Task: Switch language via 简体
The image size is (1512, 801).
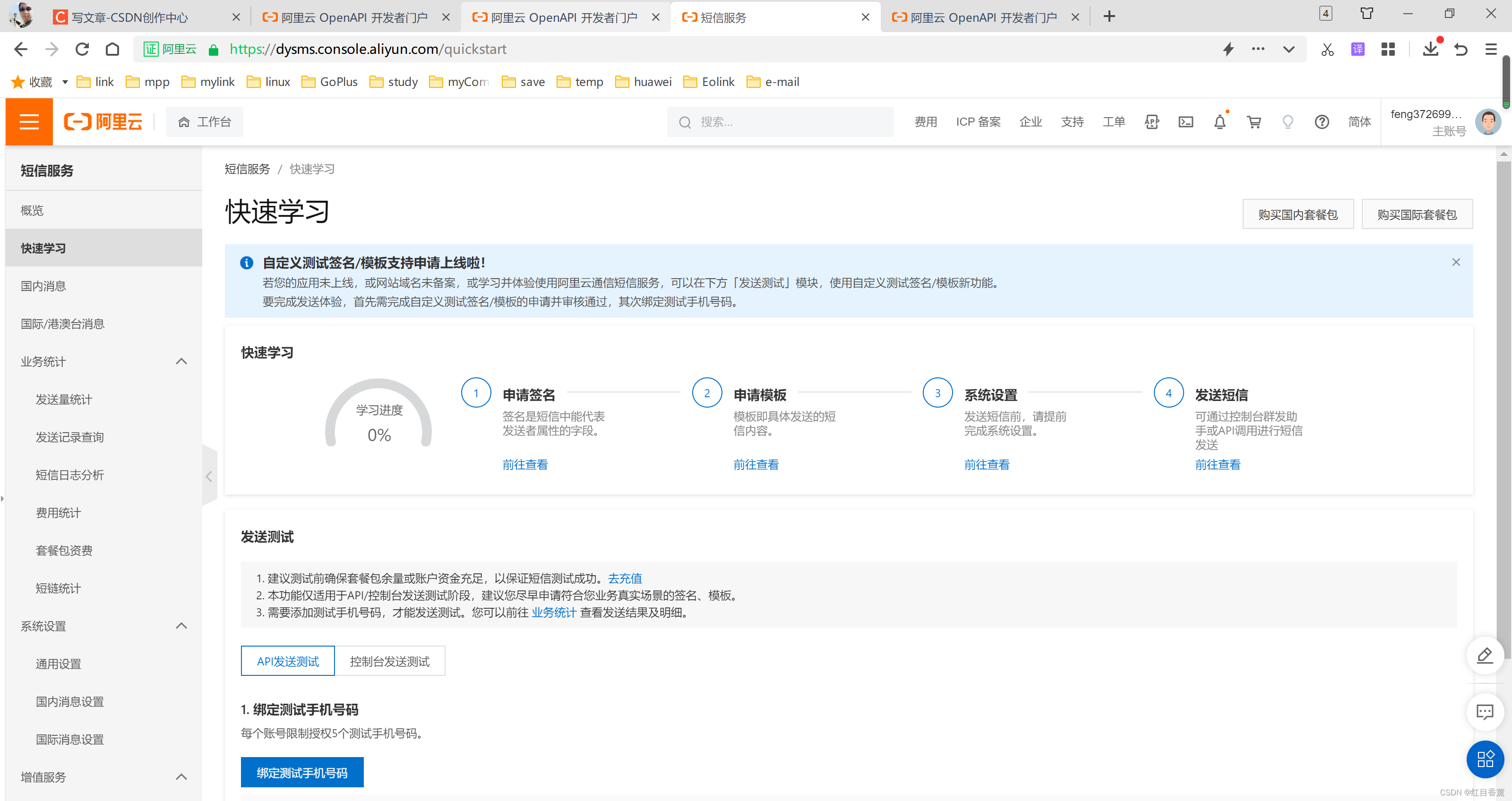Action: click(x=1359, y=121)
